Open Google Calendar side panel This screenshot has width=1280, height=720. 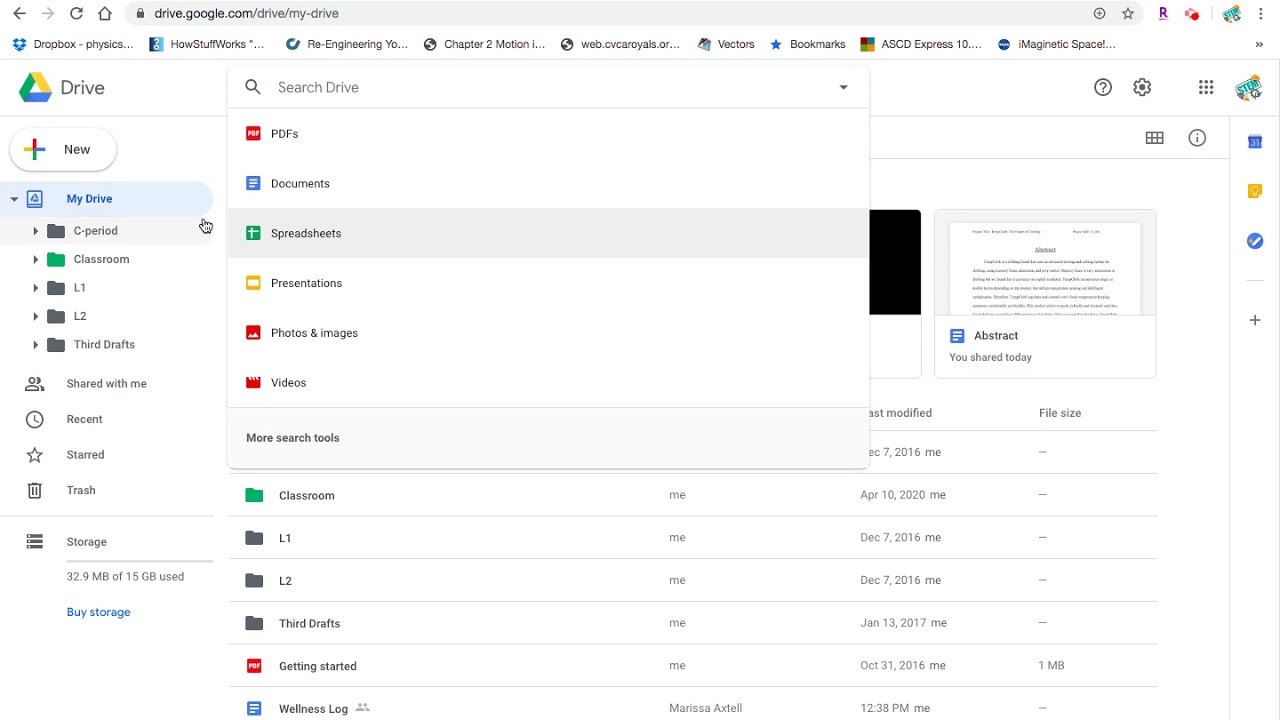1255,142
